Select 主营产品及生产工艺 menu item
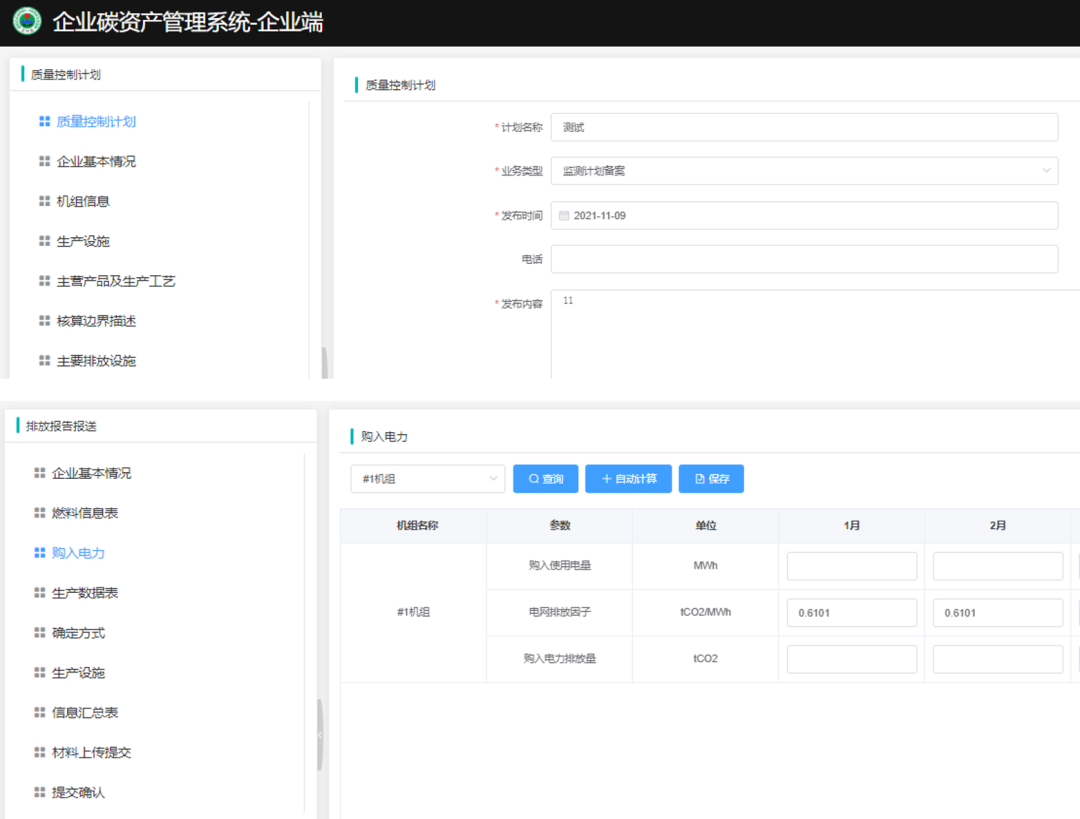 [115, 281]
